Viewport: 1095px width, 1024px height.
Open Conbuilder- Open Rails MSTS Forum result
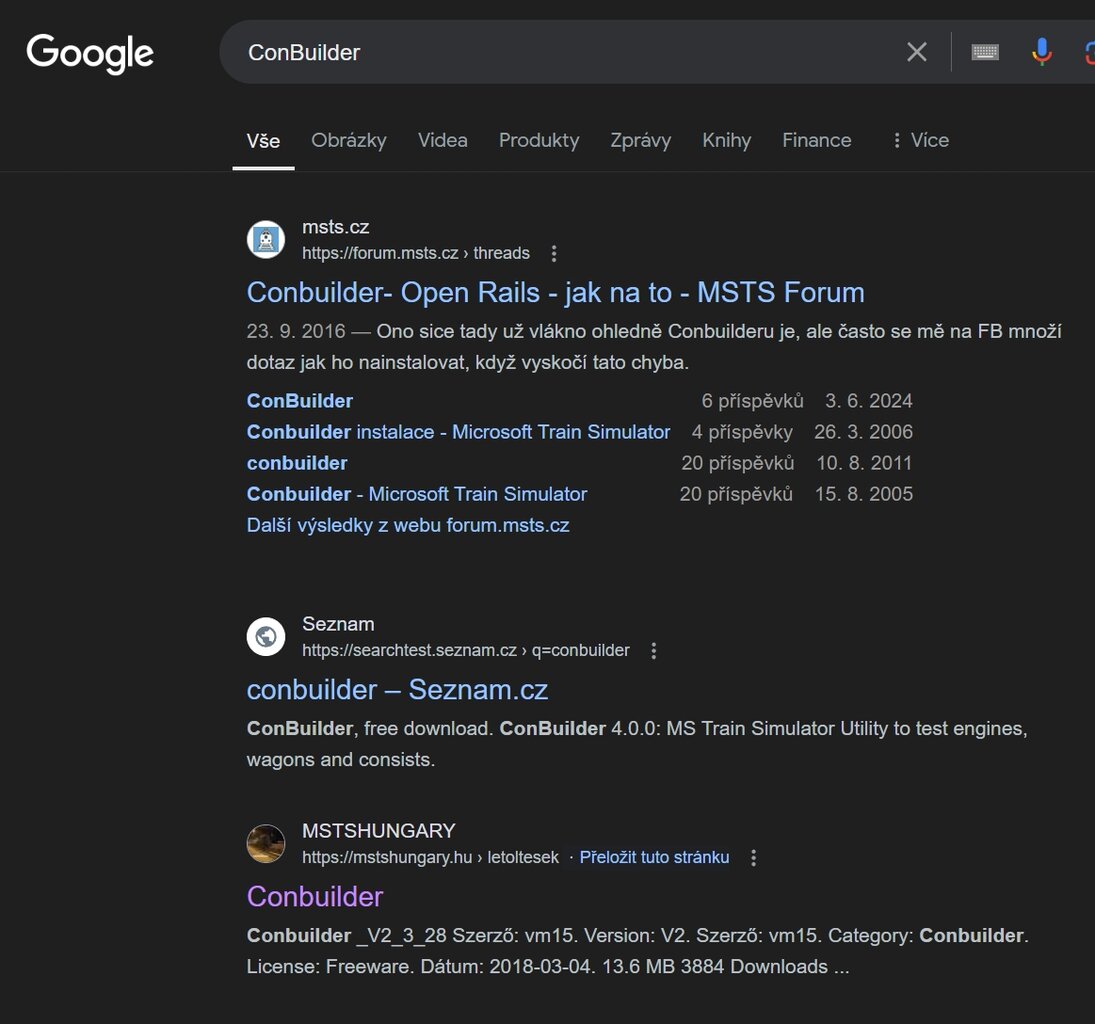pyautogui.click(x=555, y=292)
